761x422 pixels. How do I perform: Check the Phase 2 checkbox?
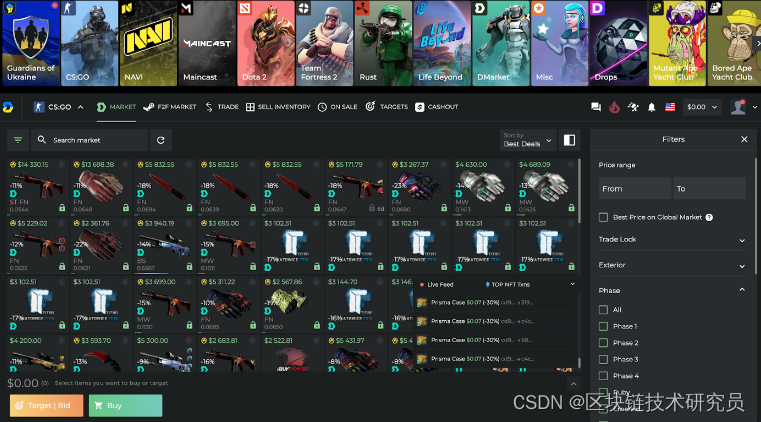coord(603,343)
